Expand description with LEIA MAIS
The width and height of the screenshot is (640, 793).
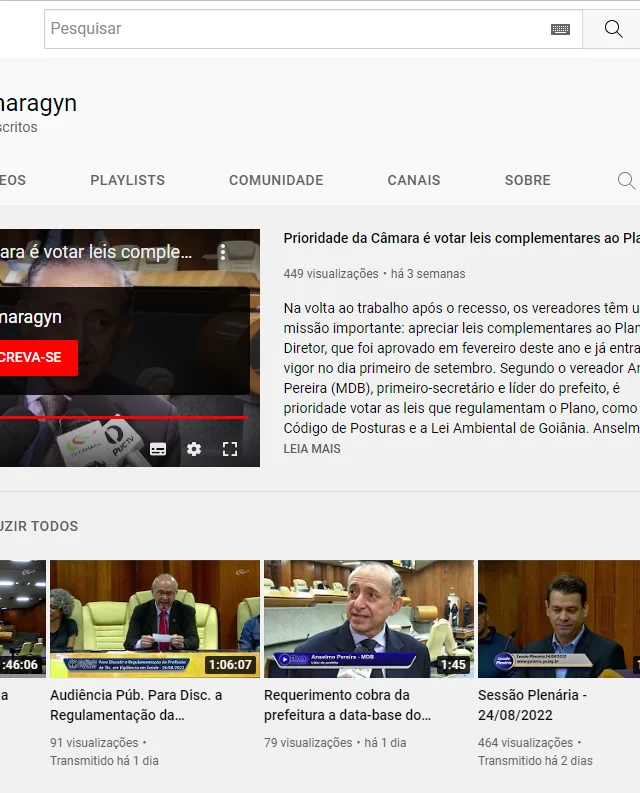click(312, 449)
